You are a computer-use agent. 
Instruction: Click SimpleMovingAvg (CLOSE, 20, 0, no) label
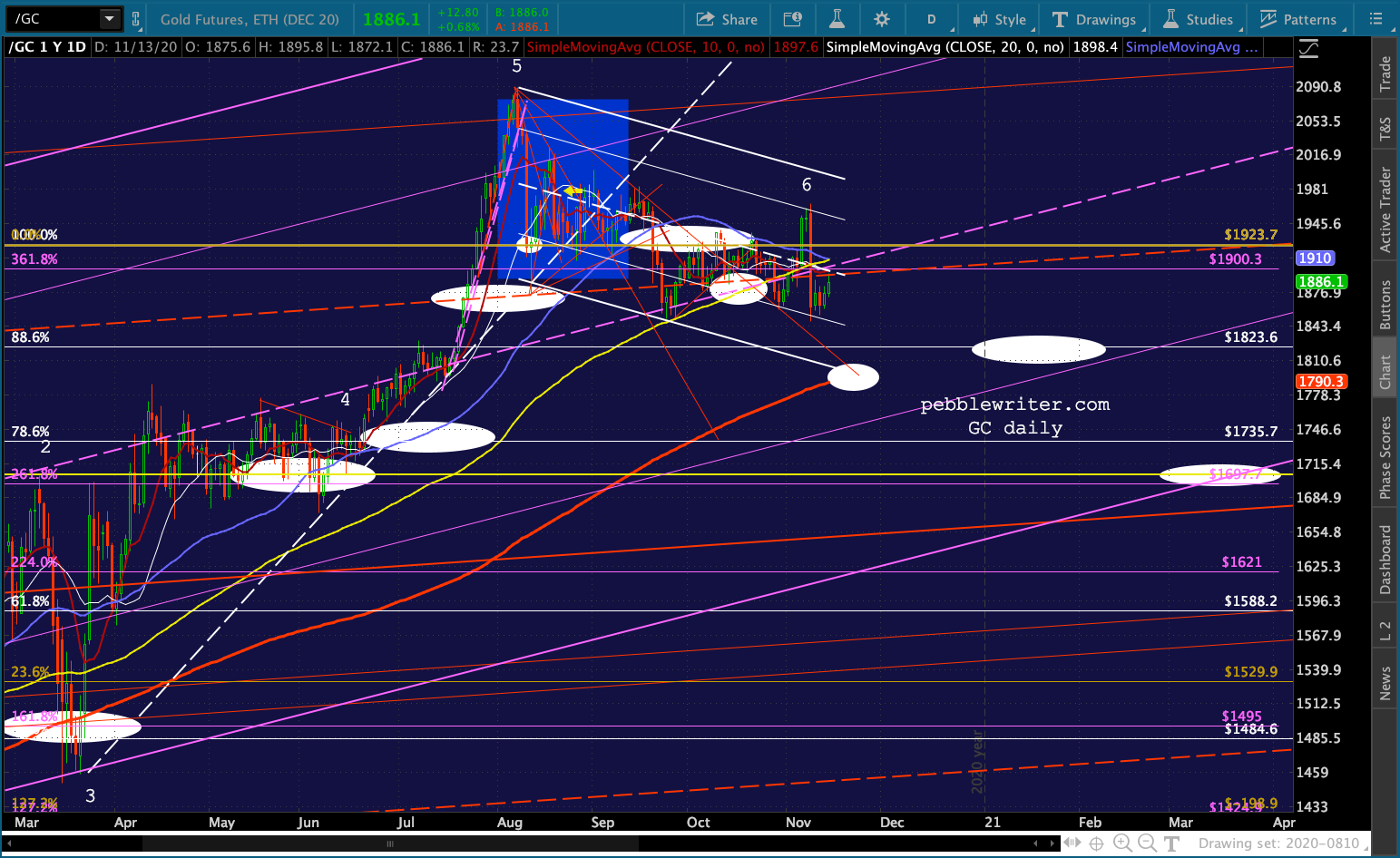945,47
